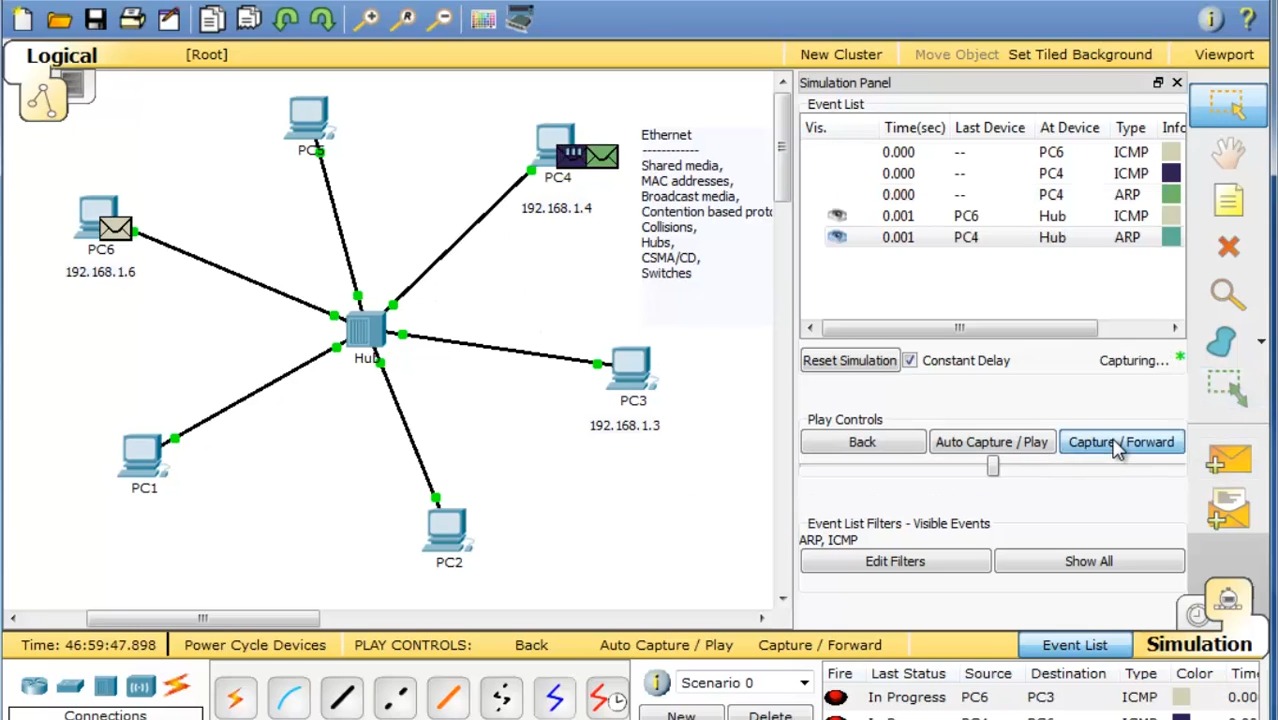Choose the orange Fiber cable

(447, 698)
